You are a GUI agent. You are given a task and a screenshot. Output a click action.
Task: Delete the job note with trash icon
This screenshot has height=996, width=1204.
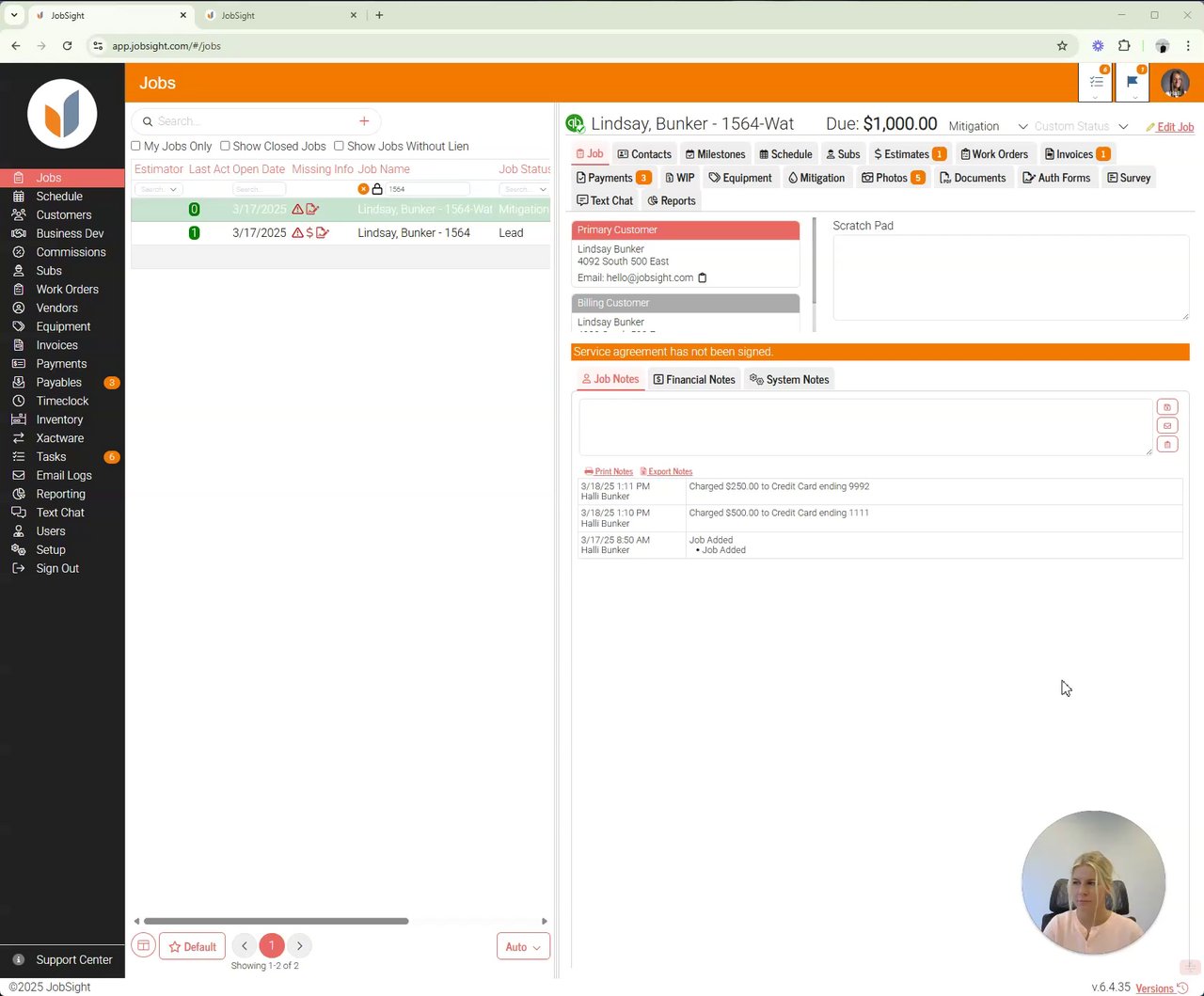click(1167, 444)
